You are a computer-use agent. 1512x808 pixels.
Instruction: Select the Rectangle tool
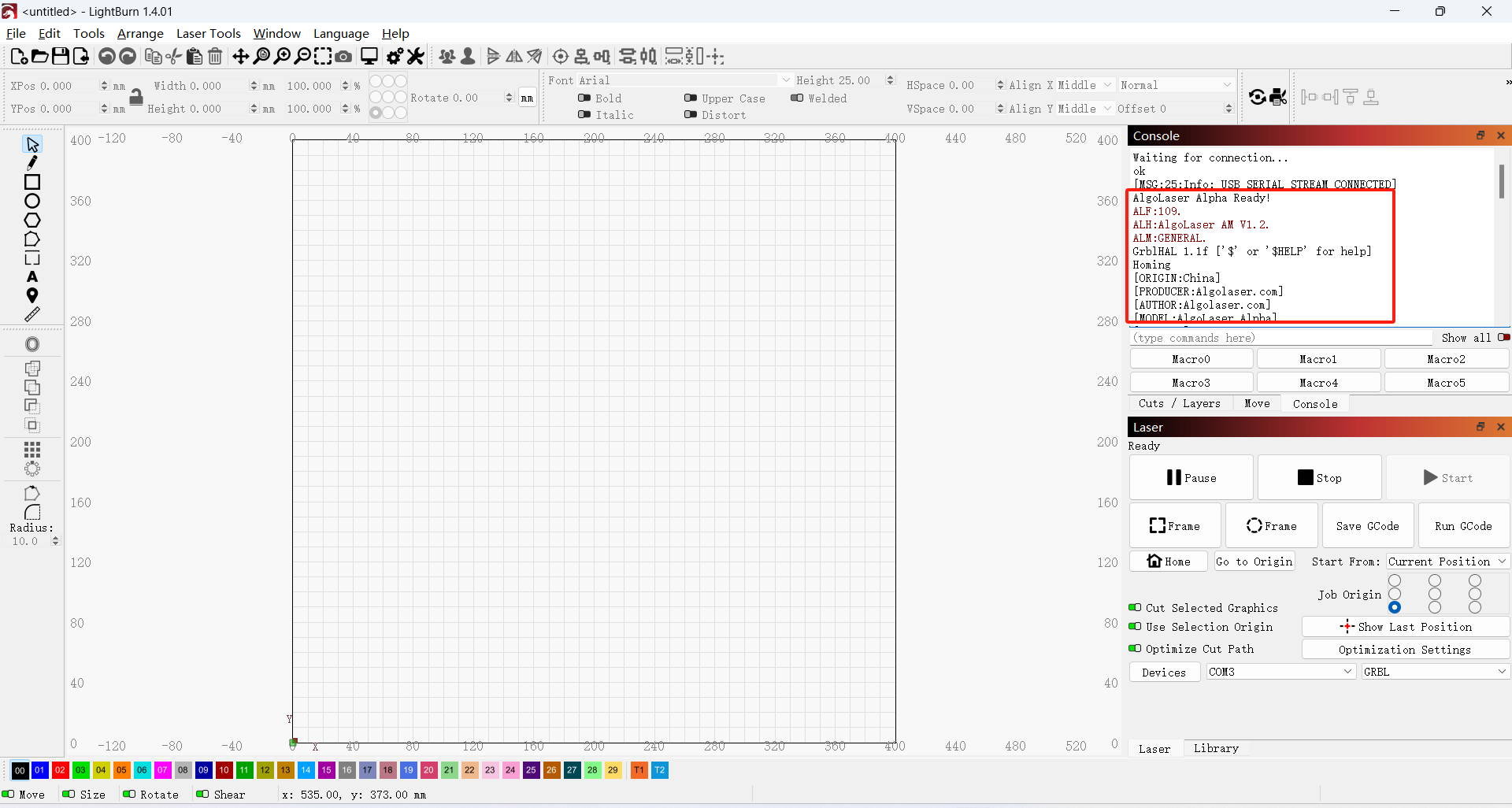point(32,182)
